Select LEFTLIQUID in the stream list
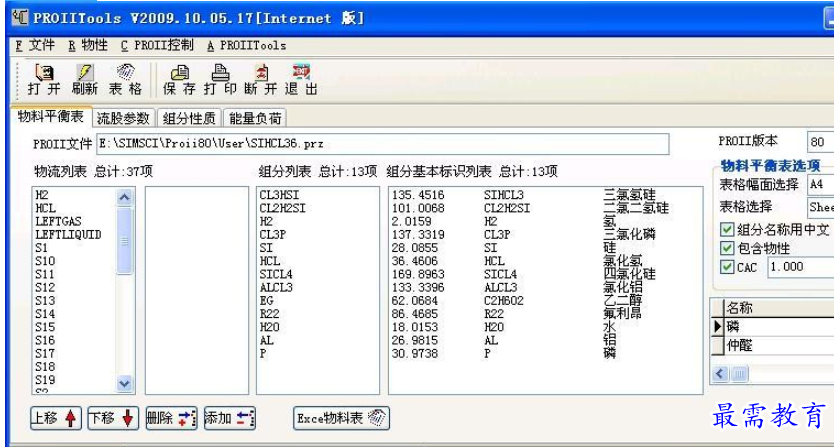 click(x=68, y=235)
